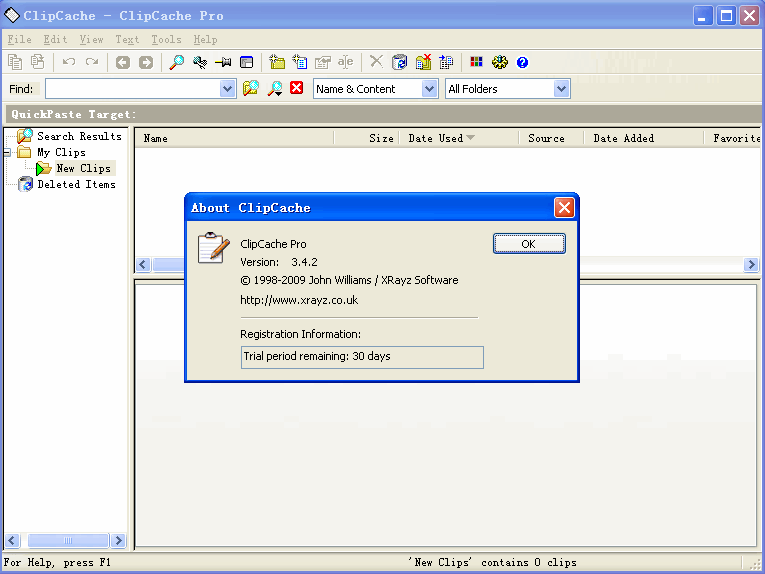Sort by the Source column header
The image size is (765, 574).
click(551, 139)
